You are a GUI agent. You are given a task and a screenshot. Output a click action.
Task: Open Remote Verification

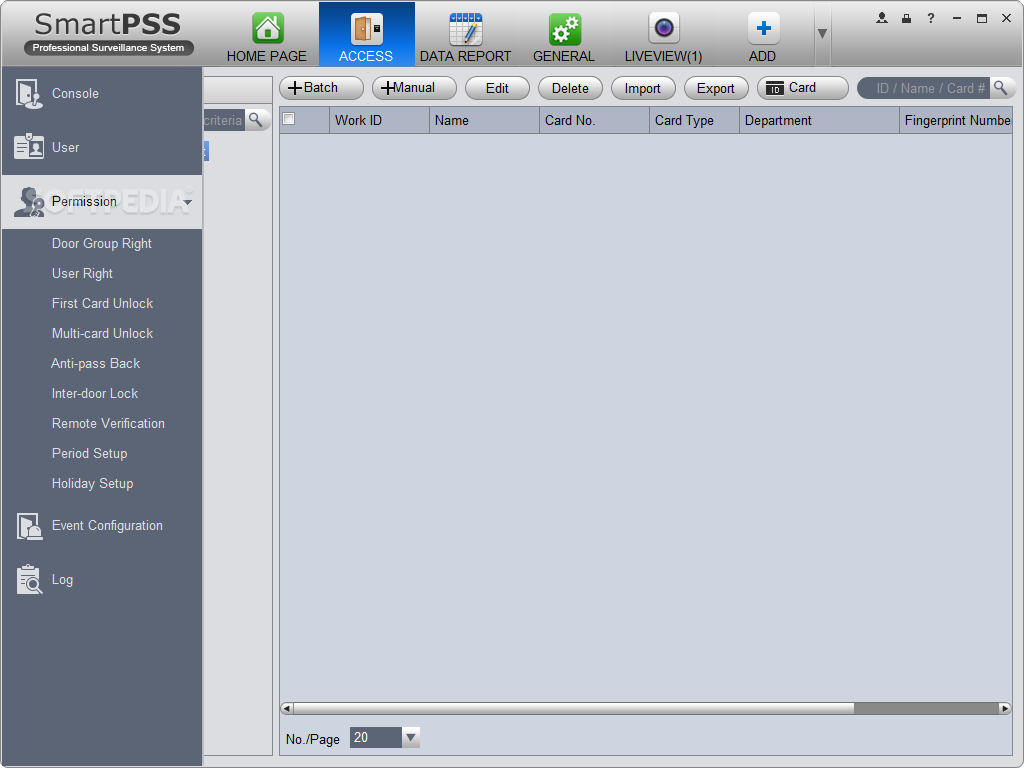pyautogui.click(x=108, y=424)
